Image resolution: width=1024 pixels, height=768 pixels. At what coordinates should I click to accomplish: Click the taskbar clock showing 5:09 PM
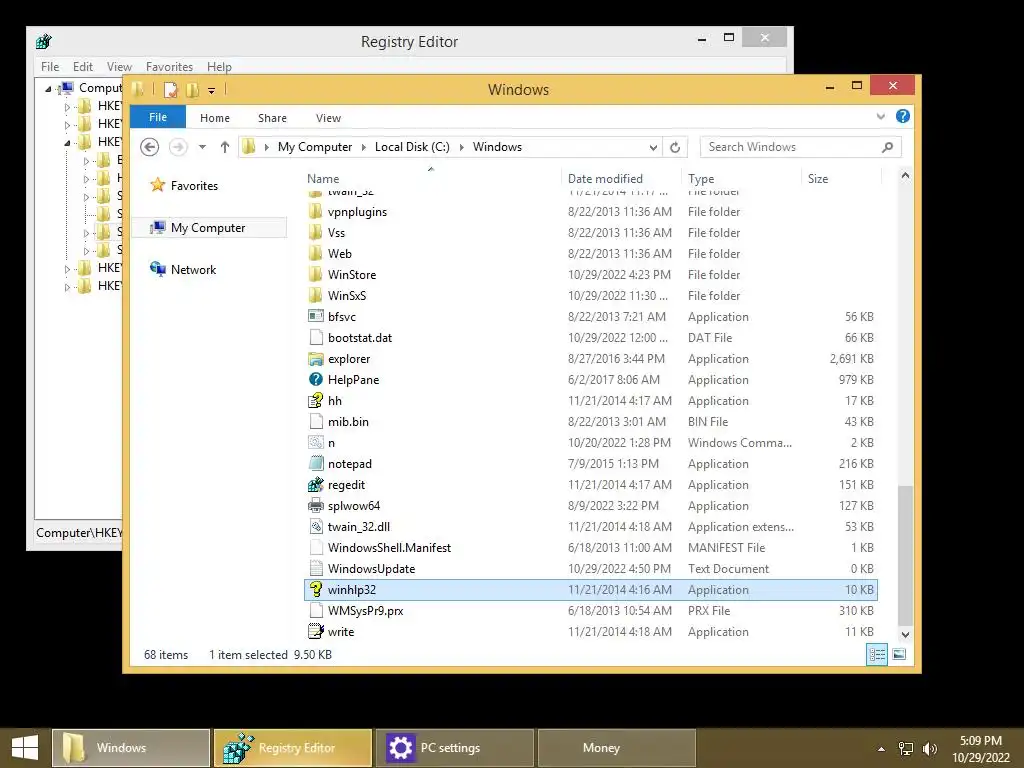980,741
